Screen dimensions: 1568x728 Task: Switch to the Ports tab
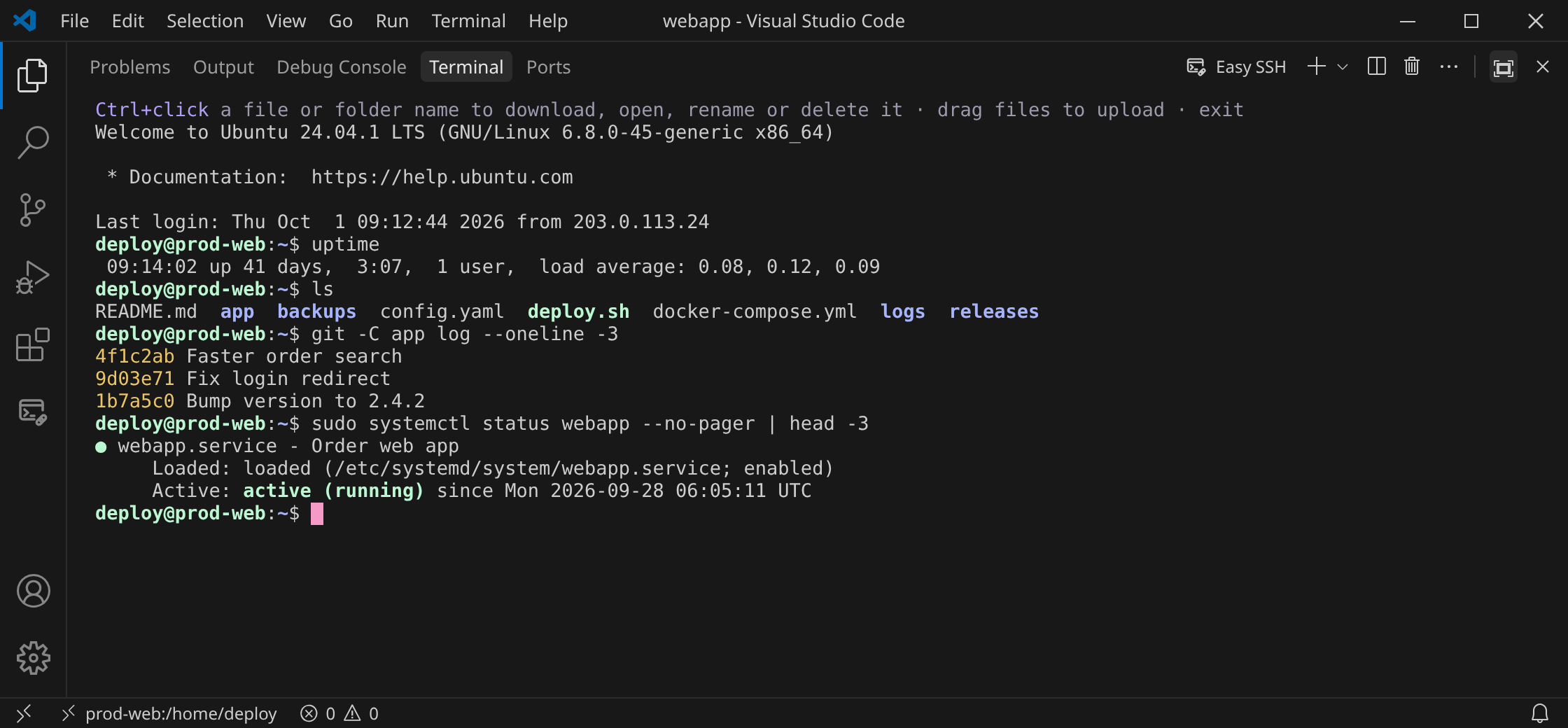548,67
